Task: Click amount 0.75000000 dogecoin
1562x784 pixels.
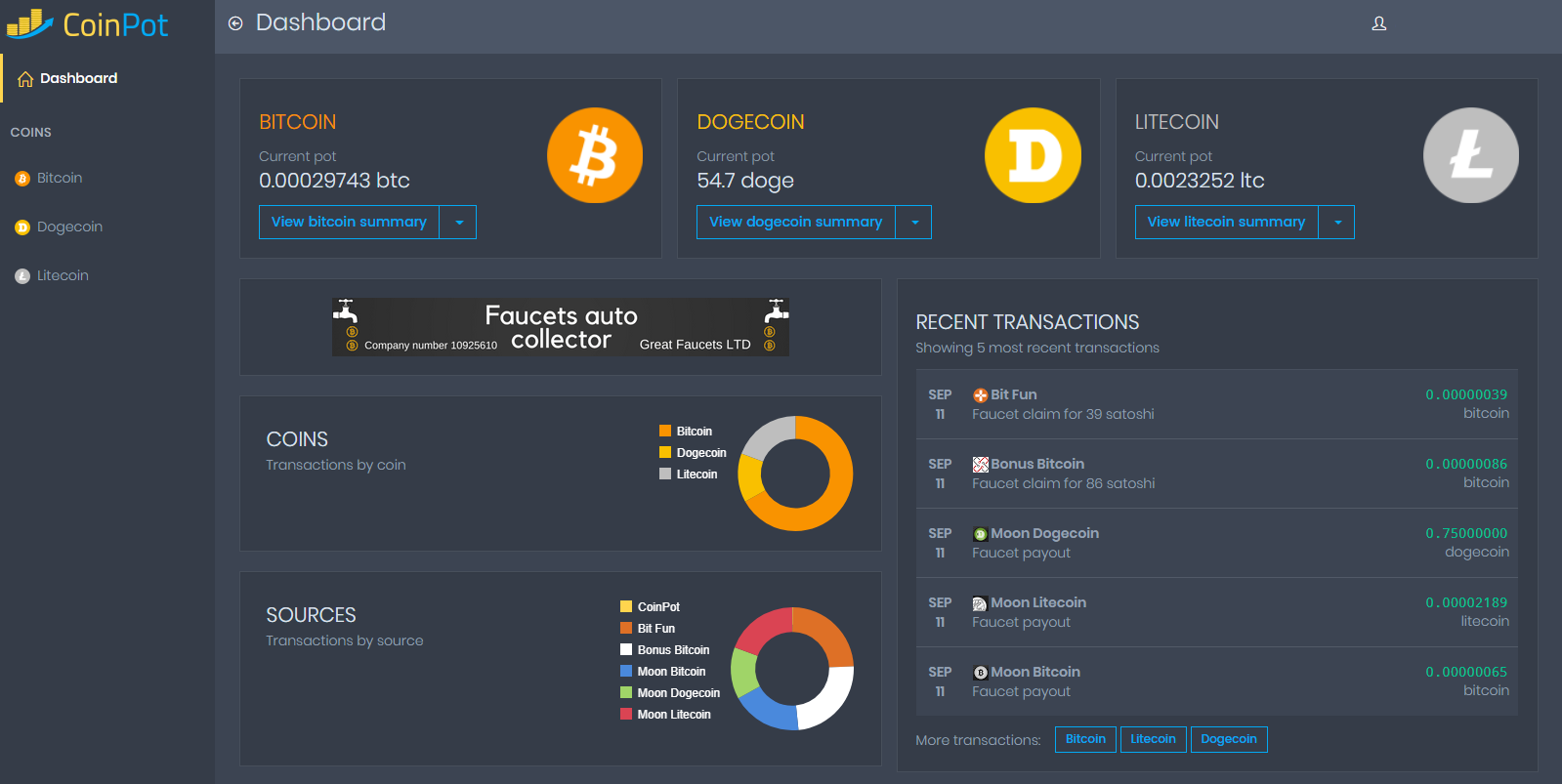Action: tap(1466, 534)
